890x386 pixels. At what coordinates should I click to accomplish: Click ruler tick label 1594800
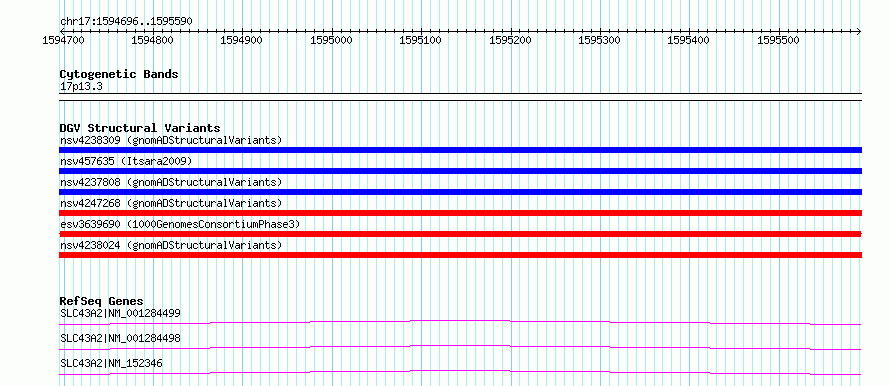152,41
